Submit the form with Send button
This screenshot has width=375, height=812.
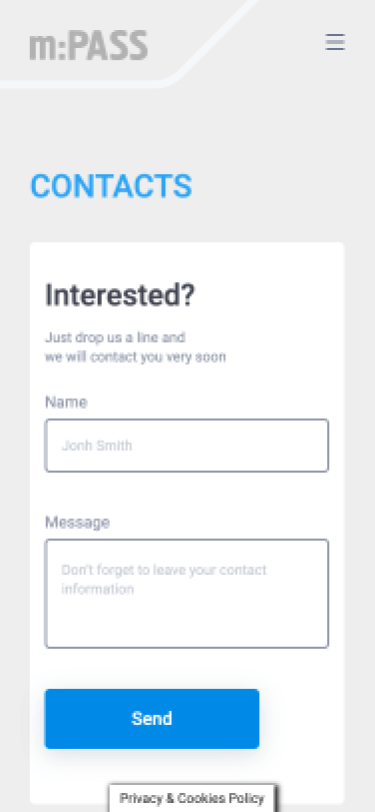click(x=152, y=719)
